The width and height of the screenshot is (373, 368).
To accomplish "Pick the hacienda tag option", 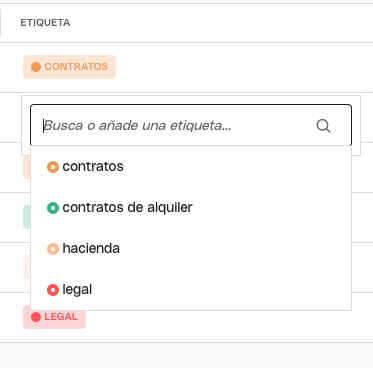I will (191, 248).
